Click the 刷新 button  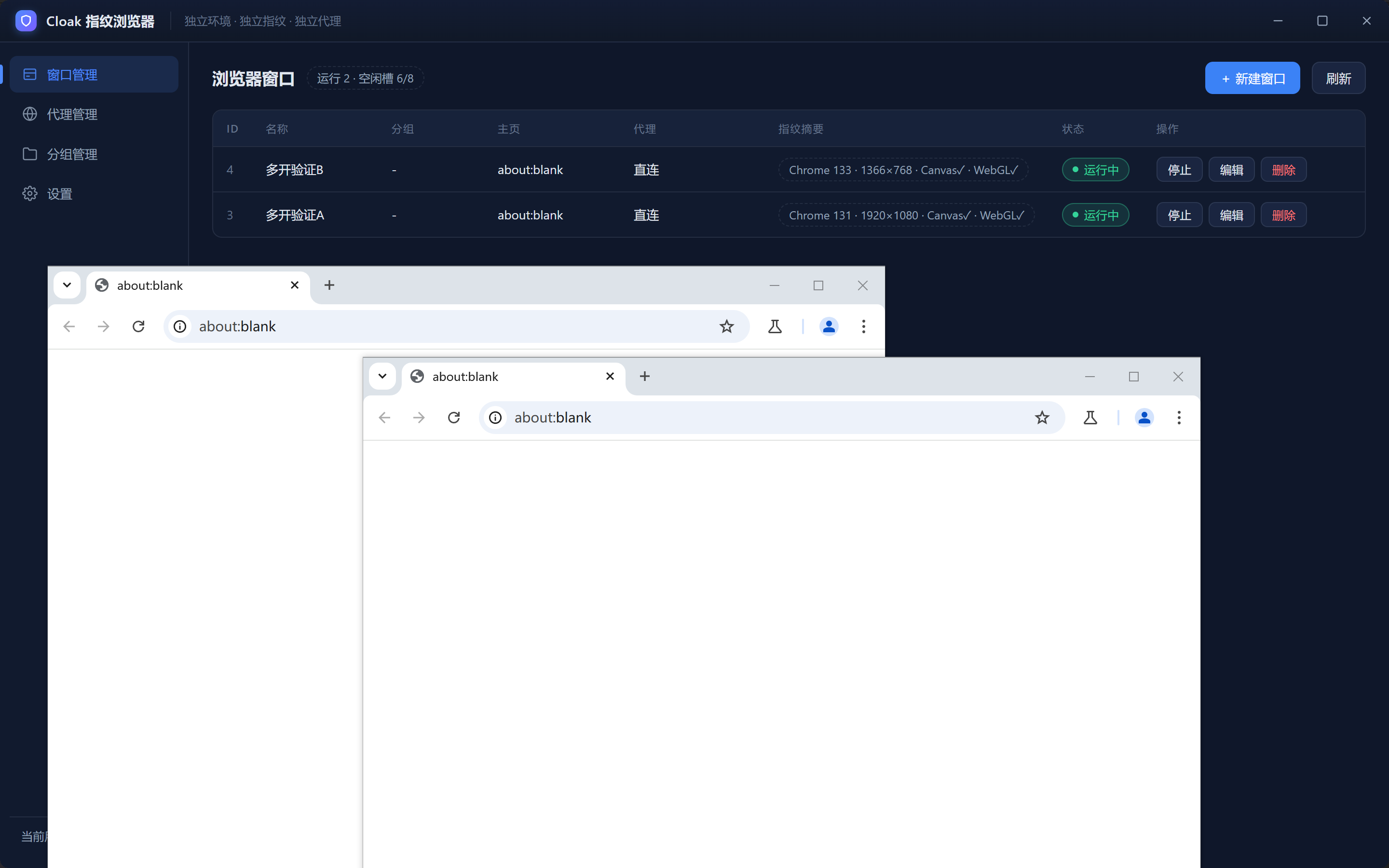click(x=1338, y=78)
